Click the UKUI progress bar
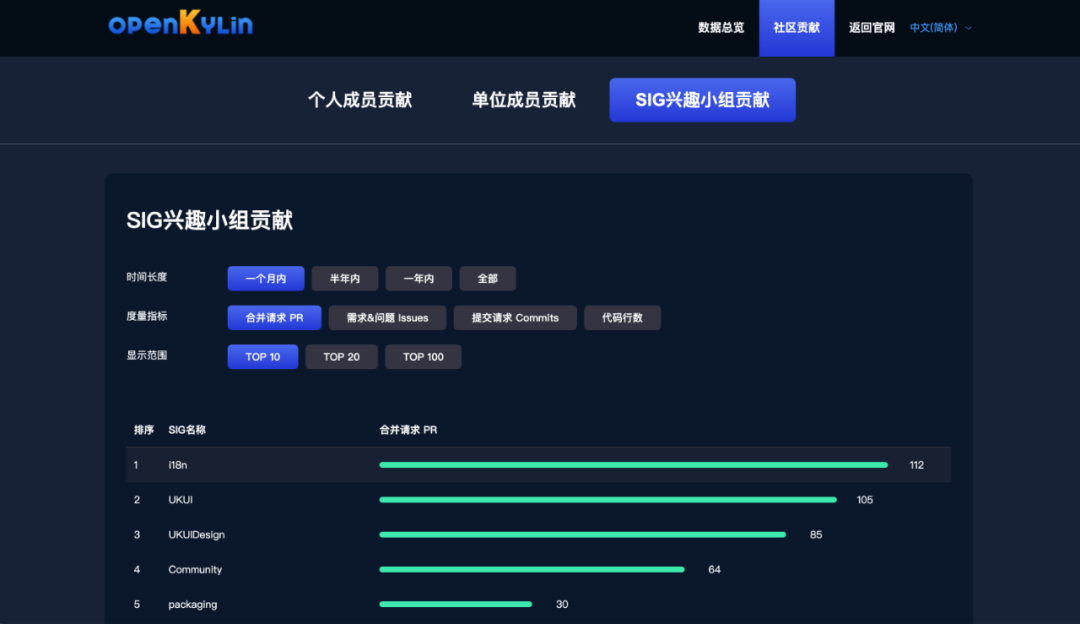Image resolution: width=1080 pixels, height=624 pixels. pos(606,499)
